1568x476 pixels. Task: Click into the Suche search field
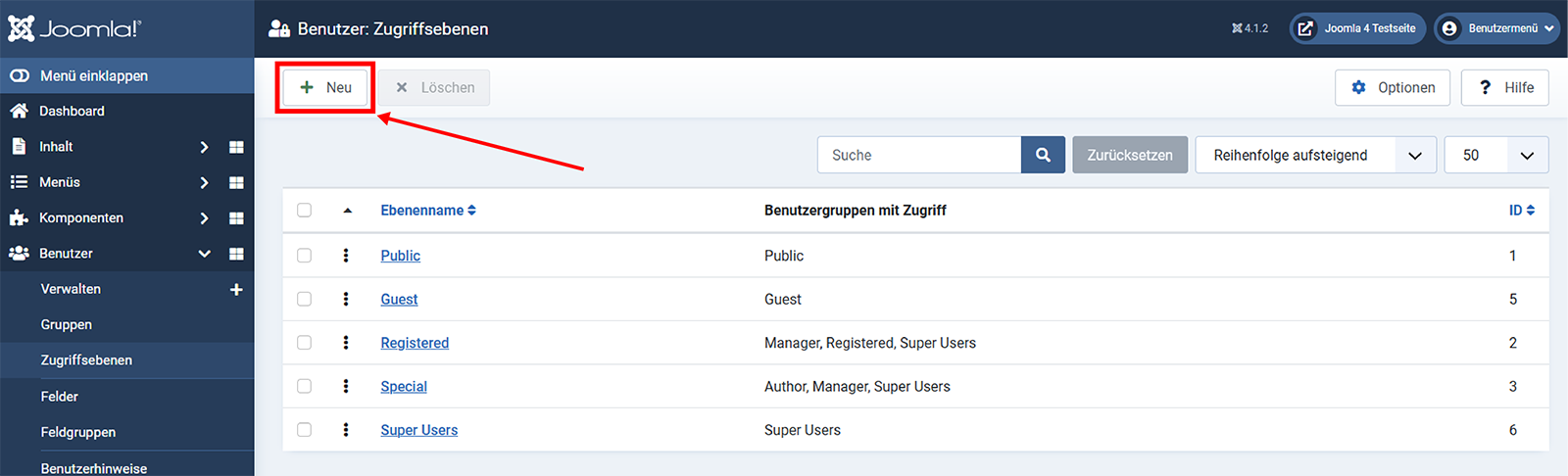click(x=918, y=155)
